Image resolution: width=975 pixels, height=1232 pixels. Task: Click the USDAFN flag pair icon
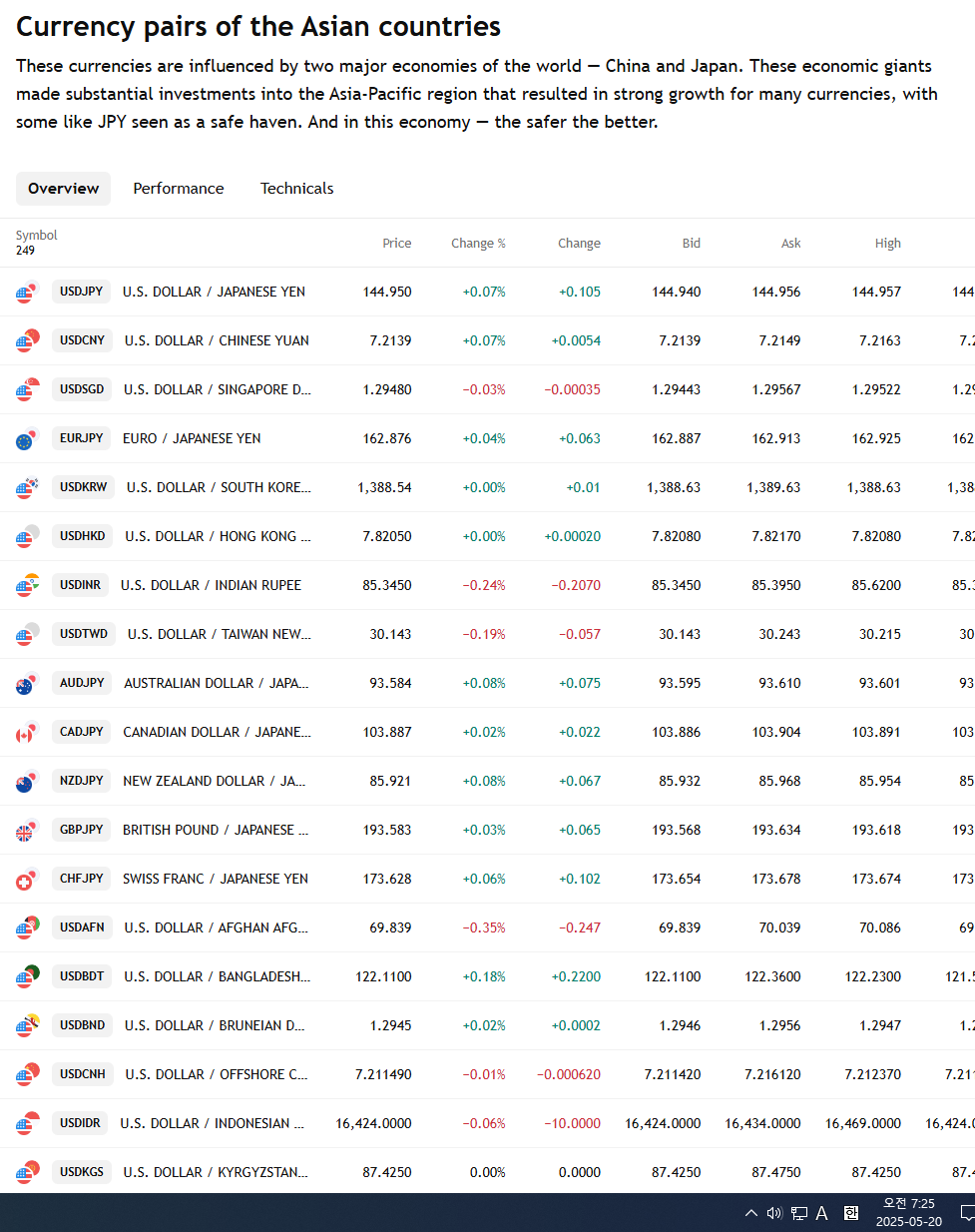click(x=27, y=928)
